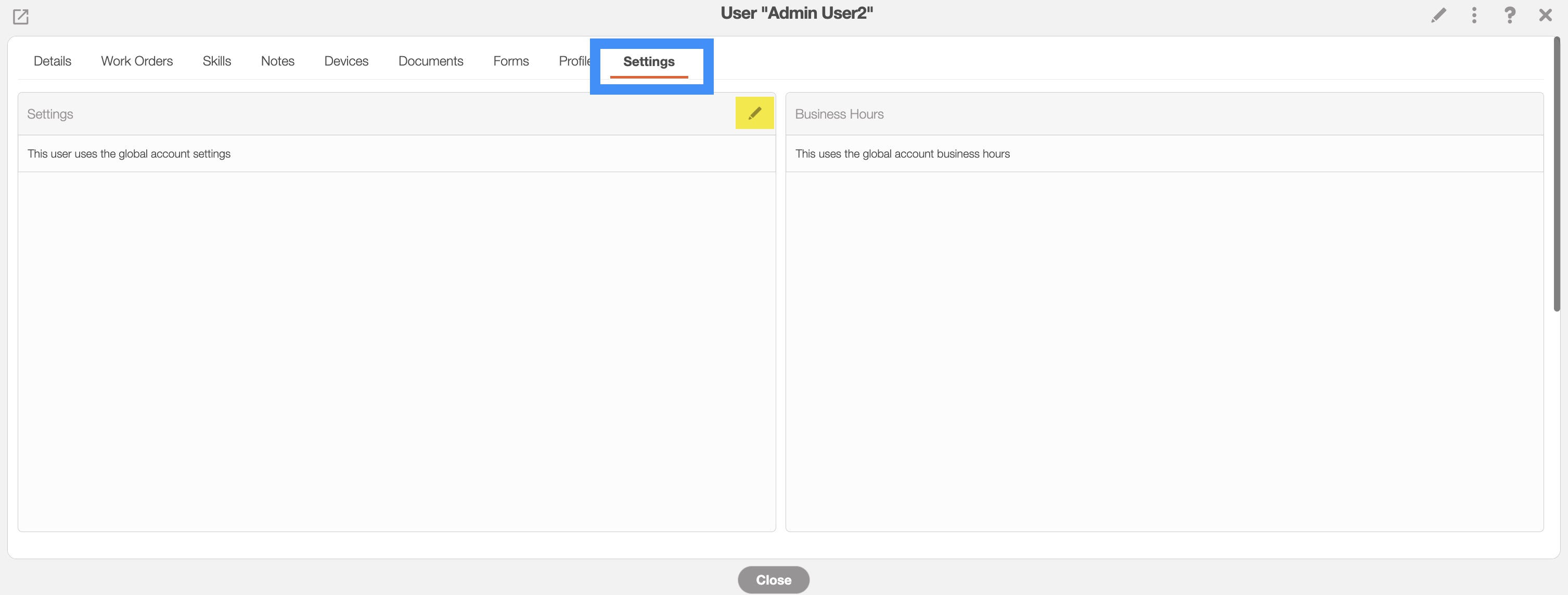Switch to the Forms tab
This screenshot has height=595, width=1568.
click(x=511, y=61)
